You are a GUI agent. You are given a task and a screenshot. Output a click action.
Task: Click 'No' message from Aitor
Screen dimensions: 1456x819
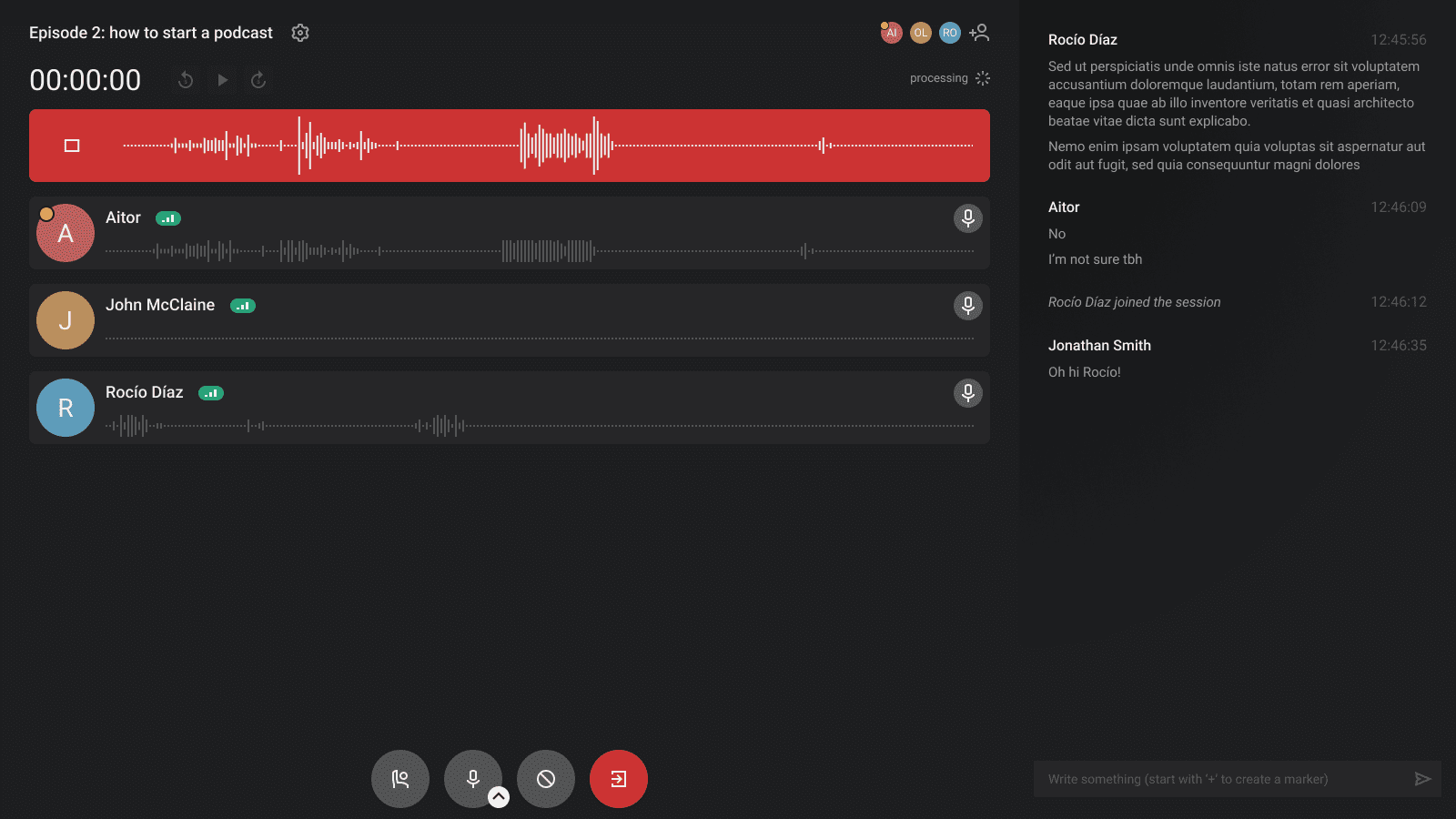tap(1057, 234)
